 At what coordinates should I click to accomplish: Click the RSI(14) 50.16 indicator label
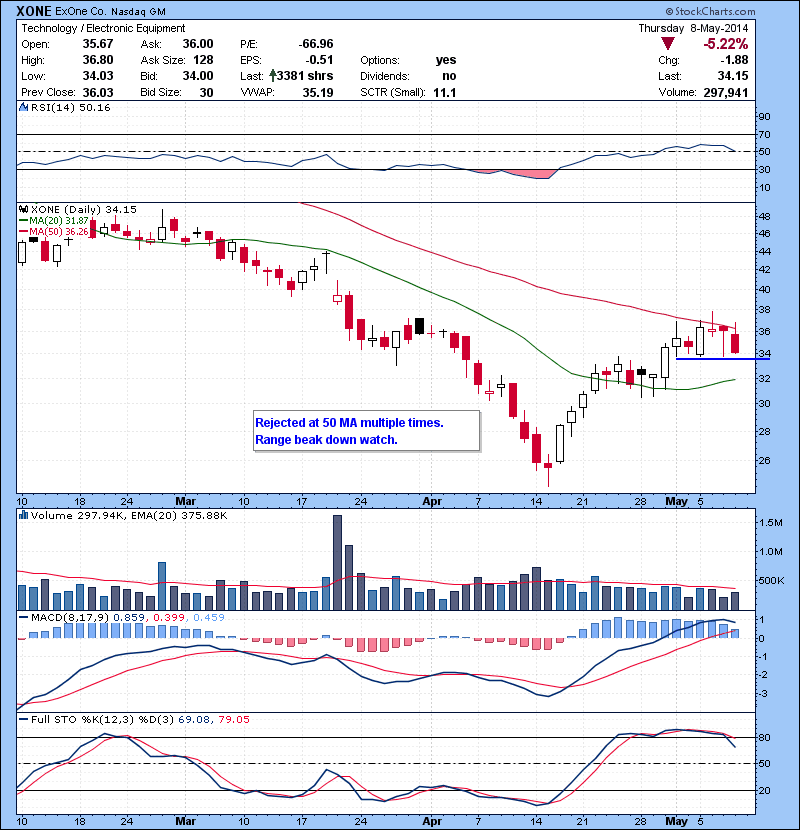coord(70,107)
